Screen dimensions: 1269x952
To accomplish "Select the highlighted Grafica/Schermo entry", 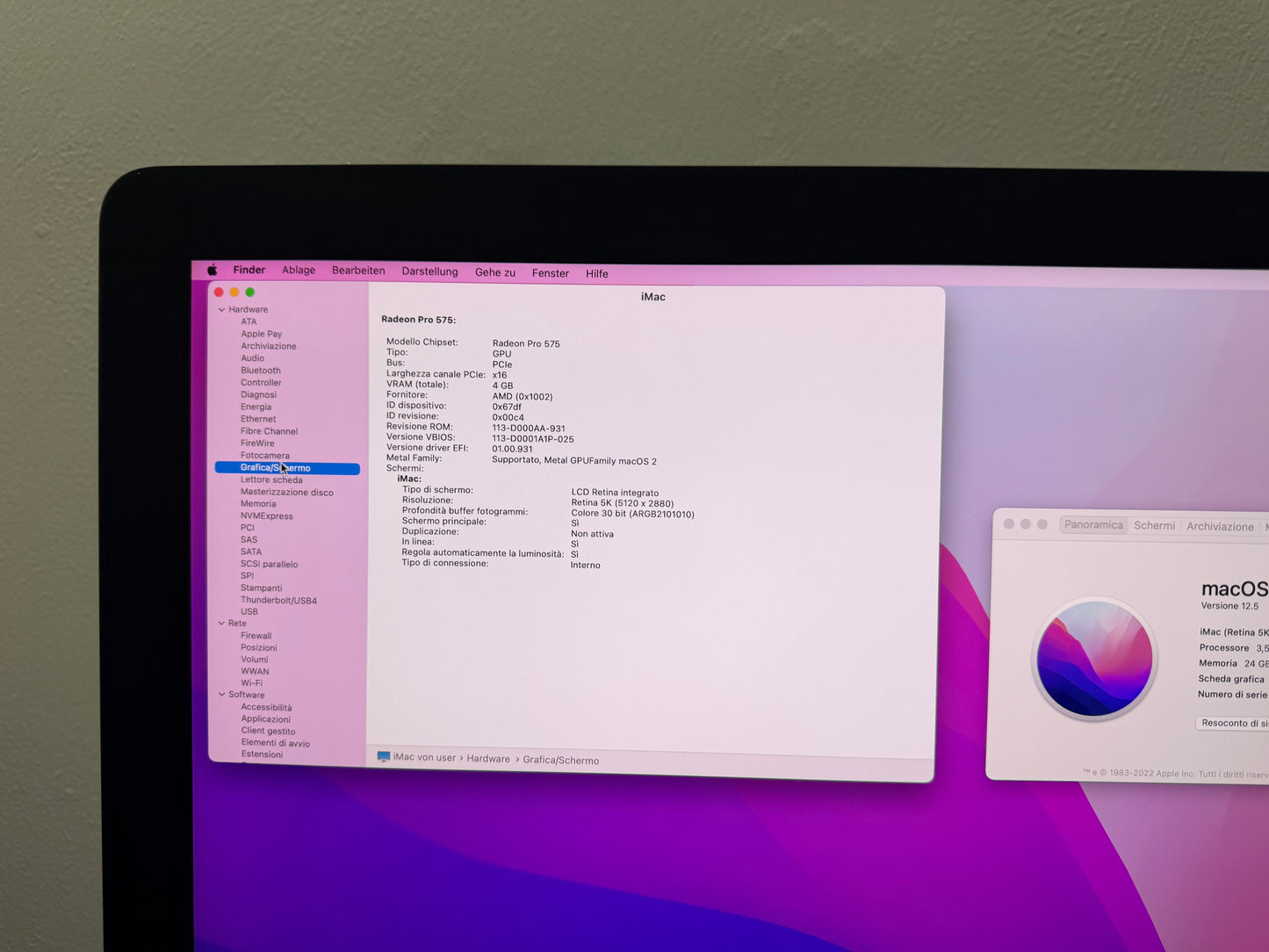I will pos(287,468).
